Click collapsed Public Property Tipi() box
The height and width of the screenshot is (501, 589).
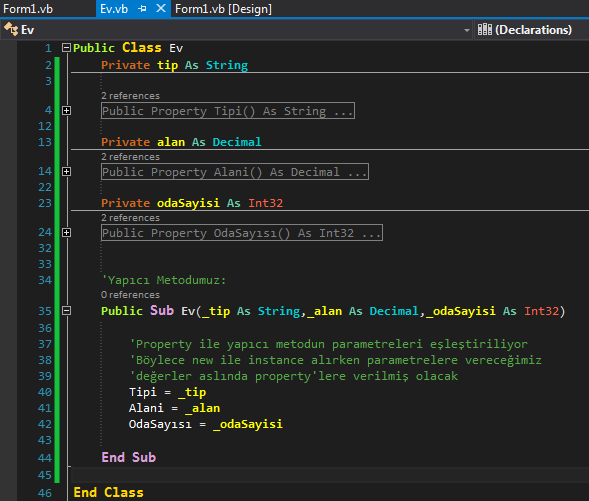coord(228,111)
